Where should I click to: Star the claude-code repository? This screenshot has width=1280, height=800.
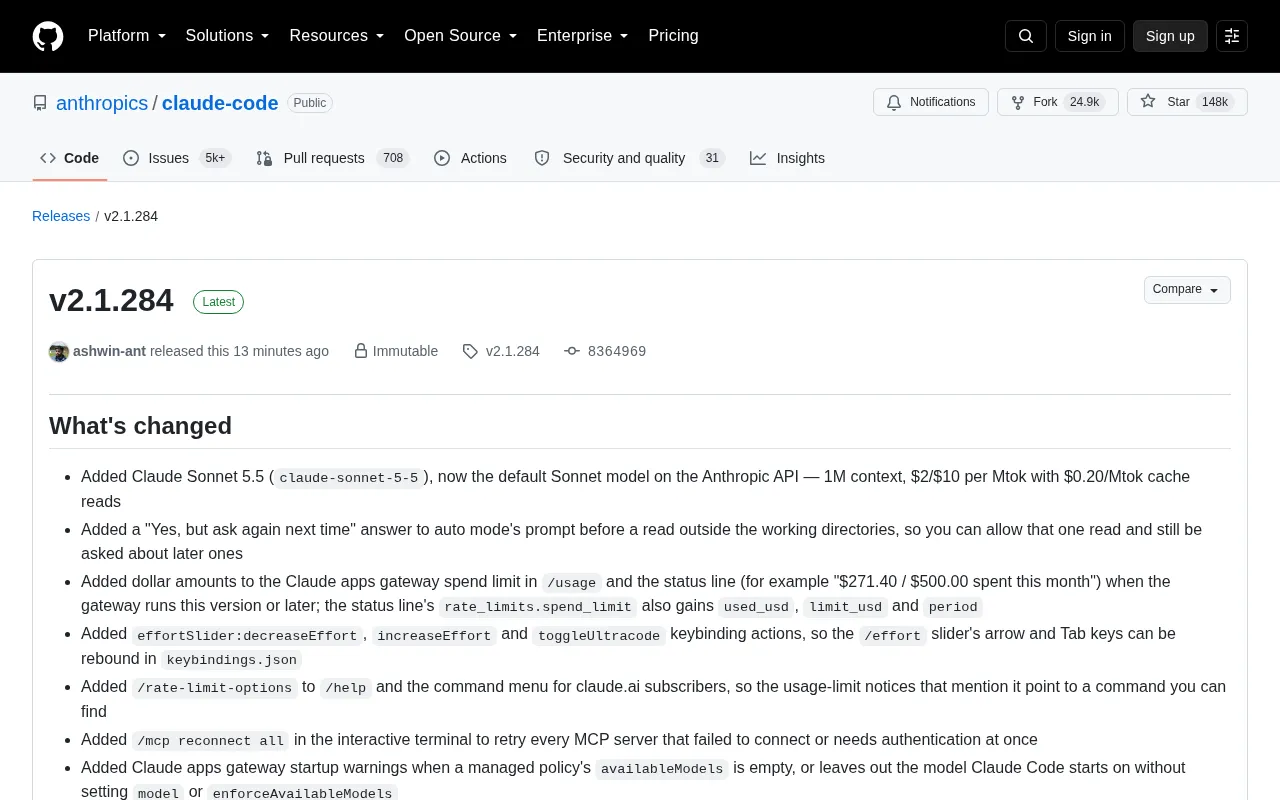pos(1187,102)
